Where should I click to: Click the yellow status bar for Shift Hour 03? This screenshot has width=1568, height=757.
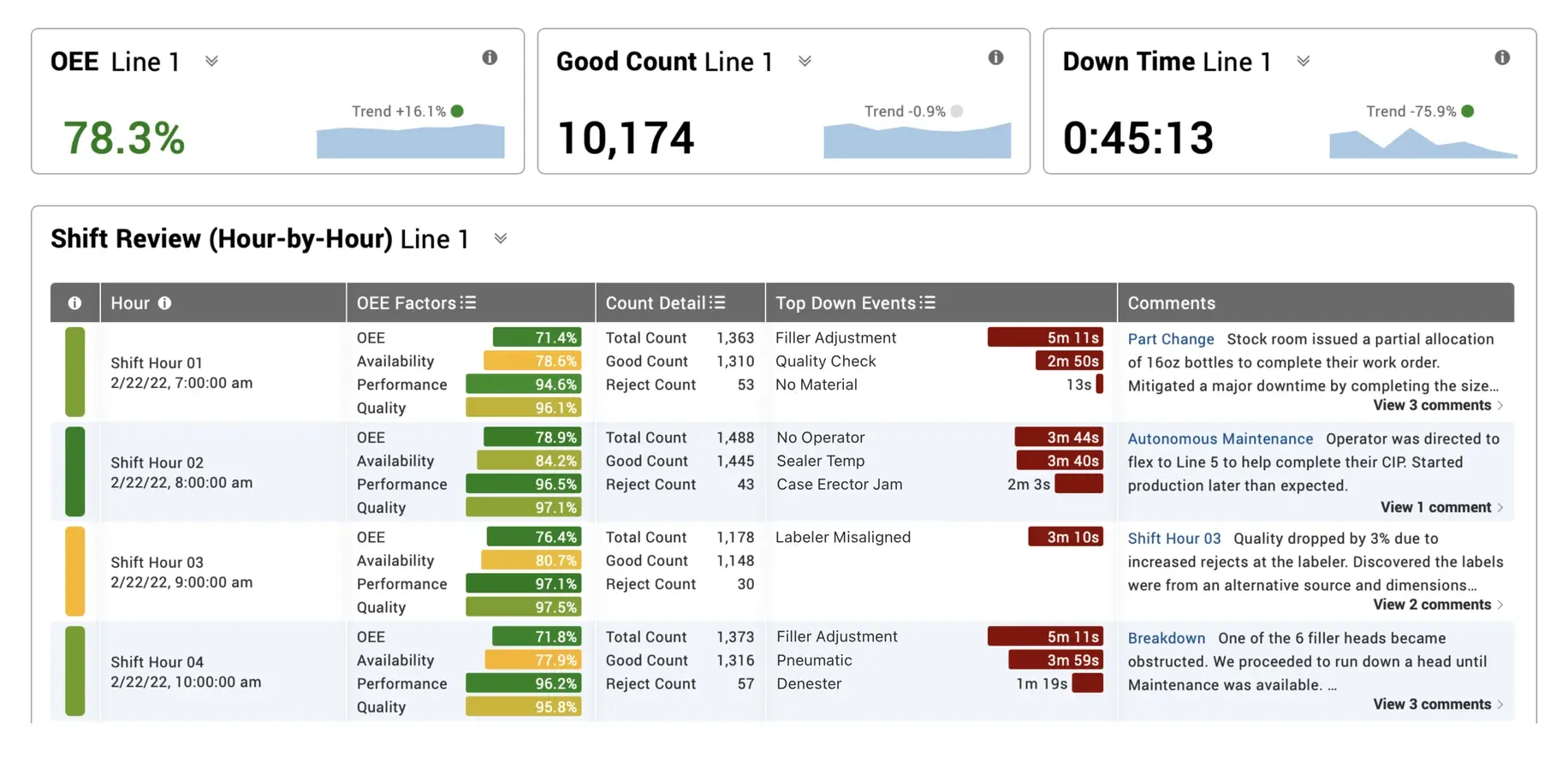75,571
